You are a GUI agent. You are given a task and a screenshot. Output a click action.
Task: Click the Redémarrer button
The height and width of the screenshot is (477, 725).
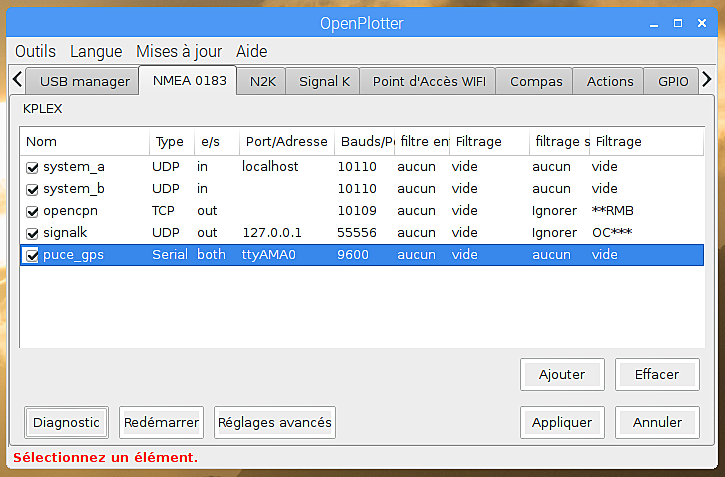pyautogui.click(x=161, y=422)
